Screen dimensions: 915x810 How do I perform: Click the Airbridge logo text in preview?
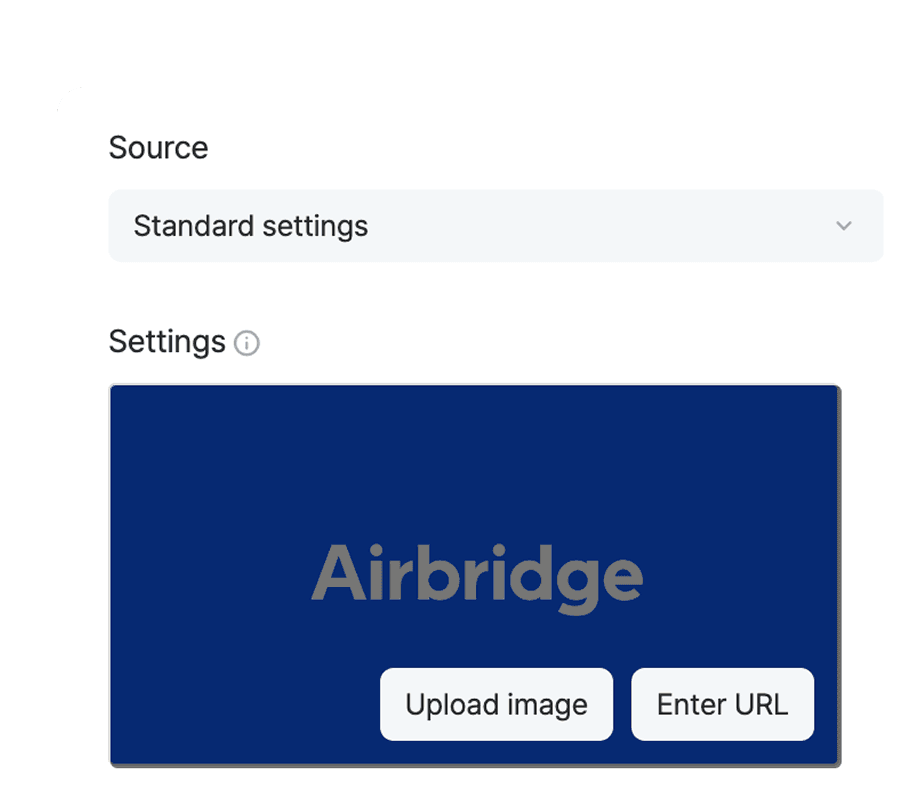coord(477,577)
